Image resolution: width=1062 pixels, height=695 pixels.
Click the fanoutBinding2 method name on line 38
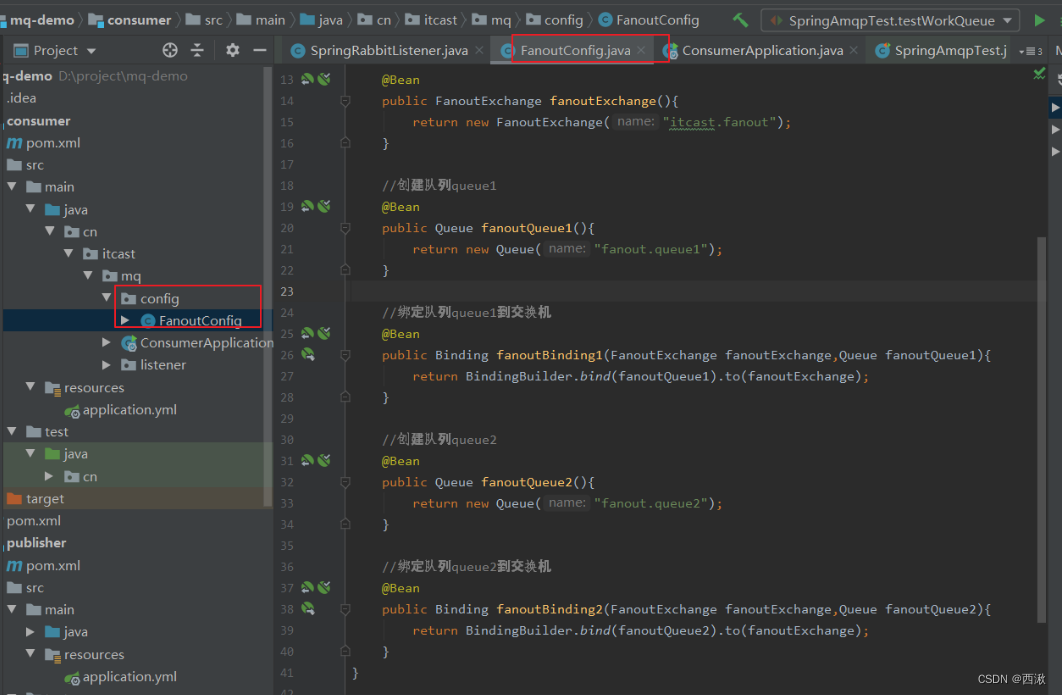pyautogui.click(x=549, y=609)
